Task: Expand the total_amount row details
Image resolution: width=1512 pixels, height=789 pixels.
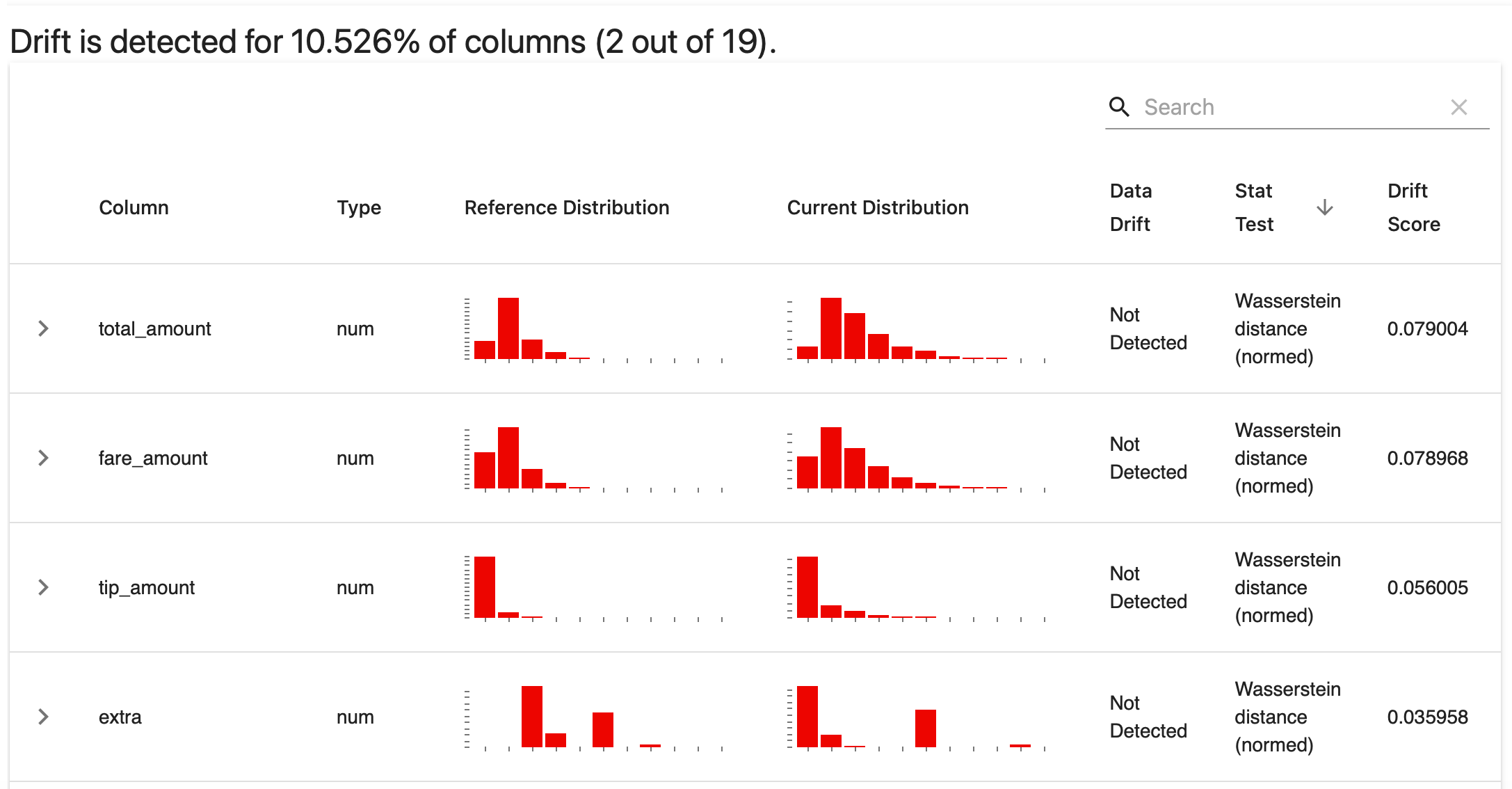Action: click(x=44, y=328)
